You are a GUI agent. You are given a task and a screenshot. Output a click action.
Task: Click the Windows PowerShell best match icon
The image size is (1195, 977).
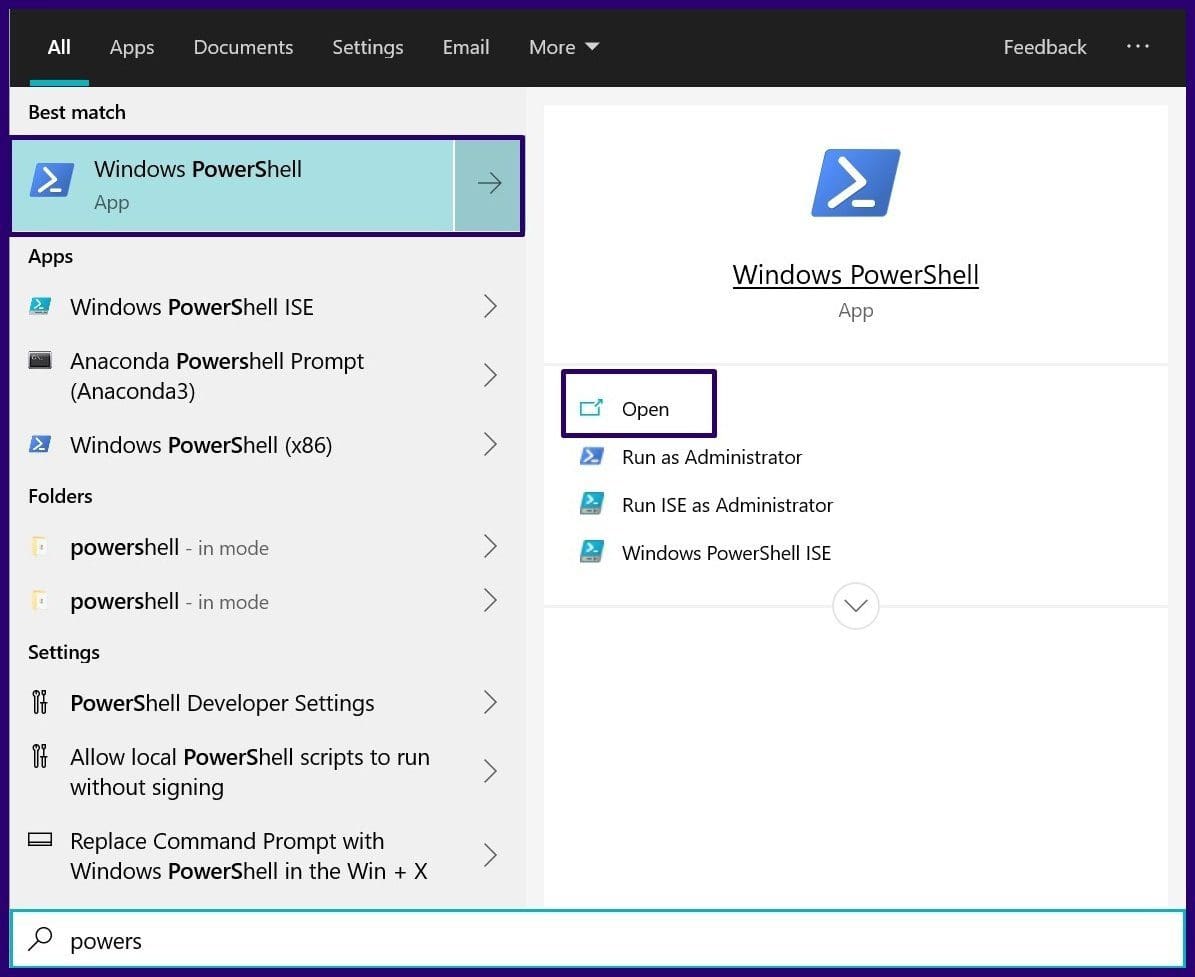(51, 181)
